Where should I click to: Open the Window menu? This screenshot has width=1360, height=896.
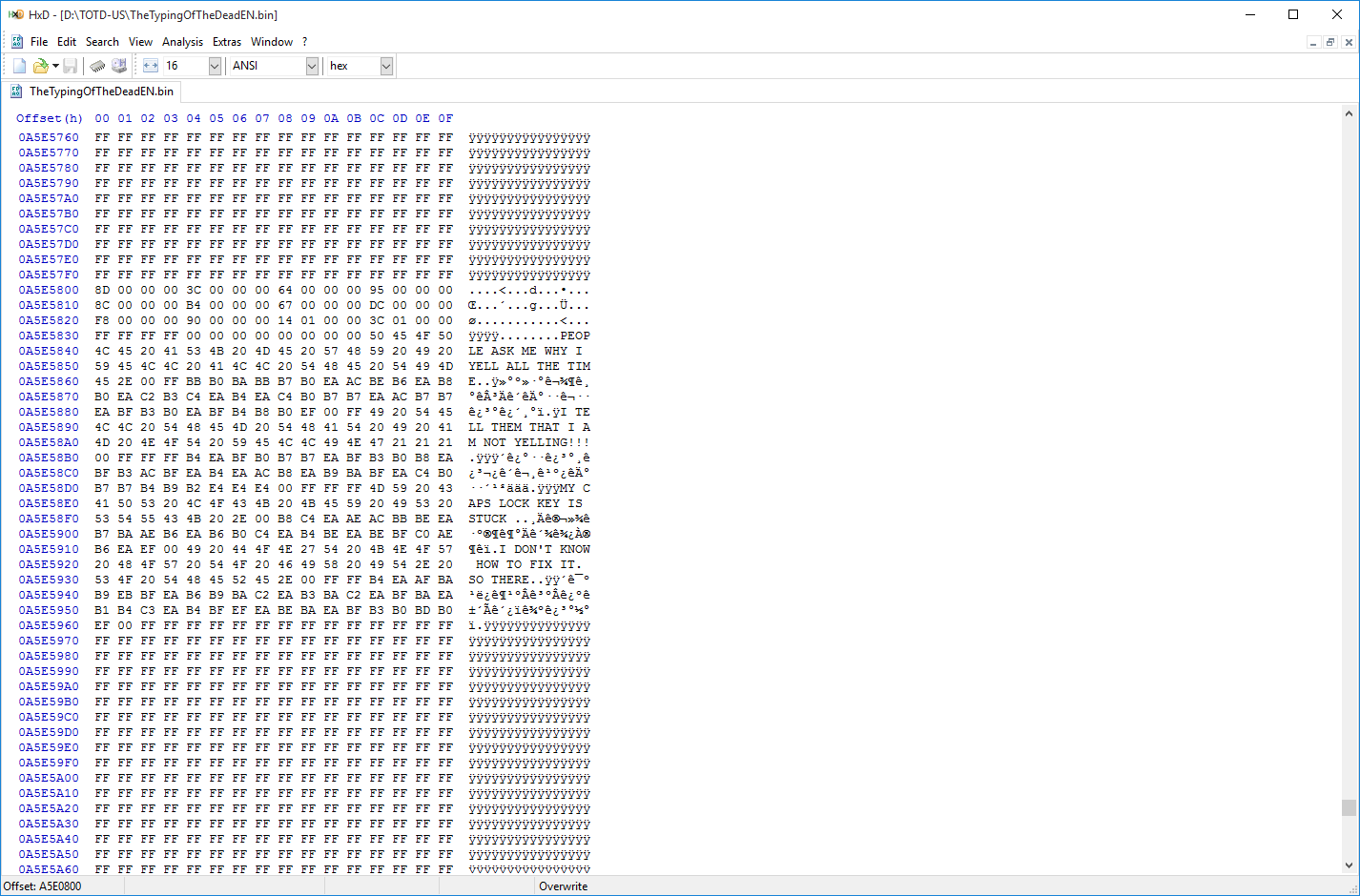[x=272, y=42]
